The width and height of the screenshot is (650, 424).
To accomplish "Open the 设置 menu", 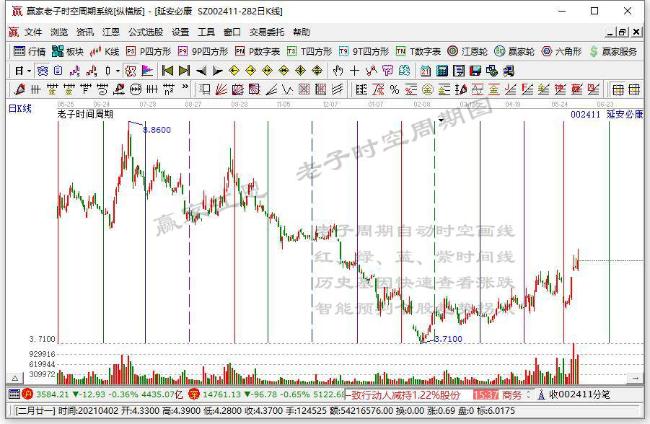I will click(x=180, y=32).
